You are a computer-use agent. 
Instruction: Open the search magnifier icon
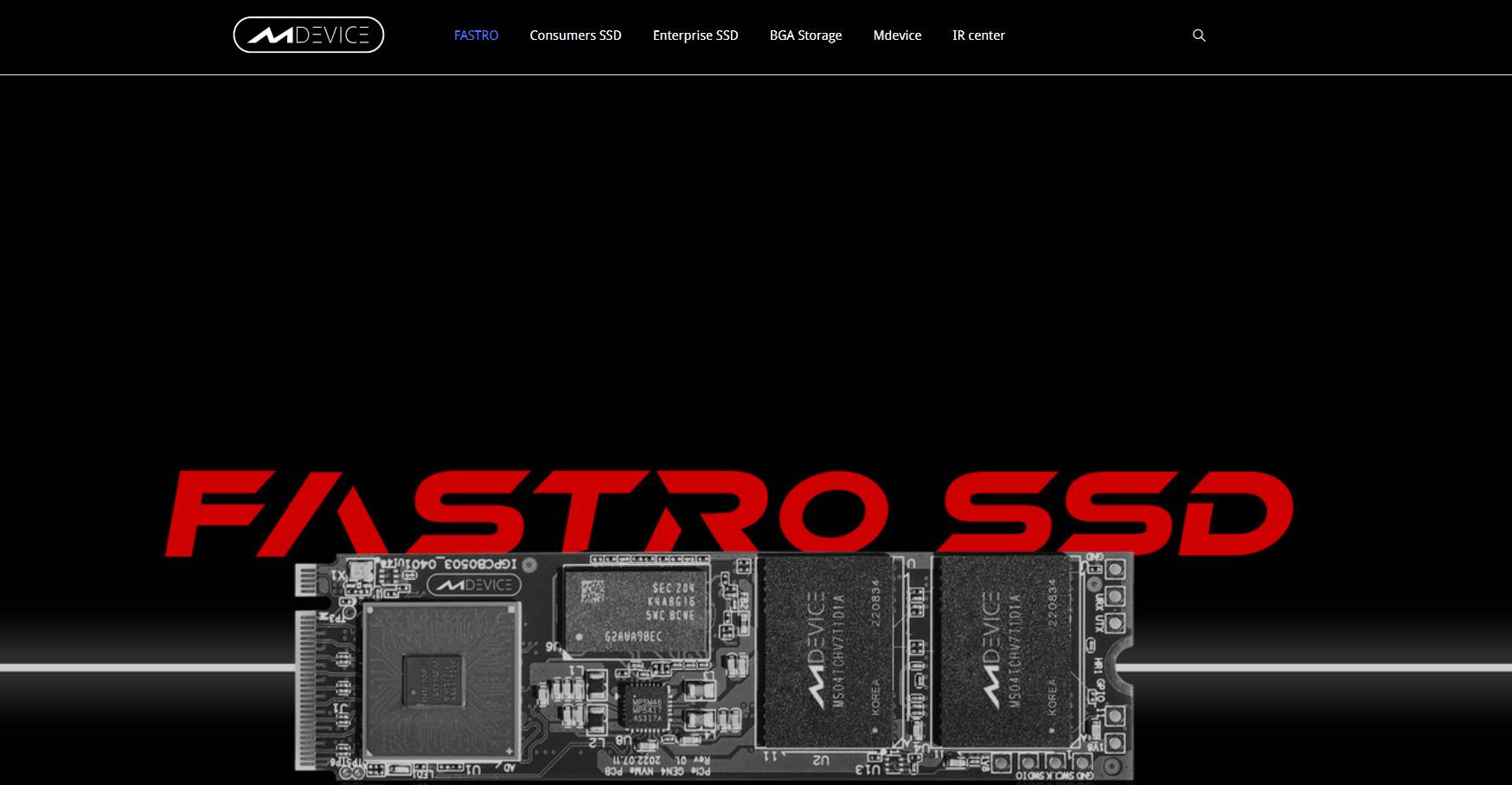tap(1199, 35)
